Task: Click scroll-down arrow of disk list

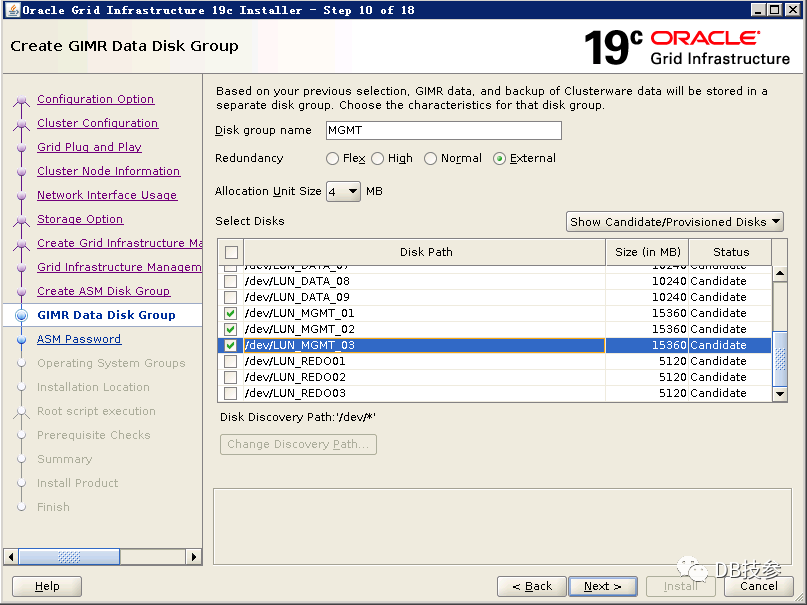Action: point(781,394)
